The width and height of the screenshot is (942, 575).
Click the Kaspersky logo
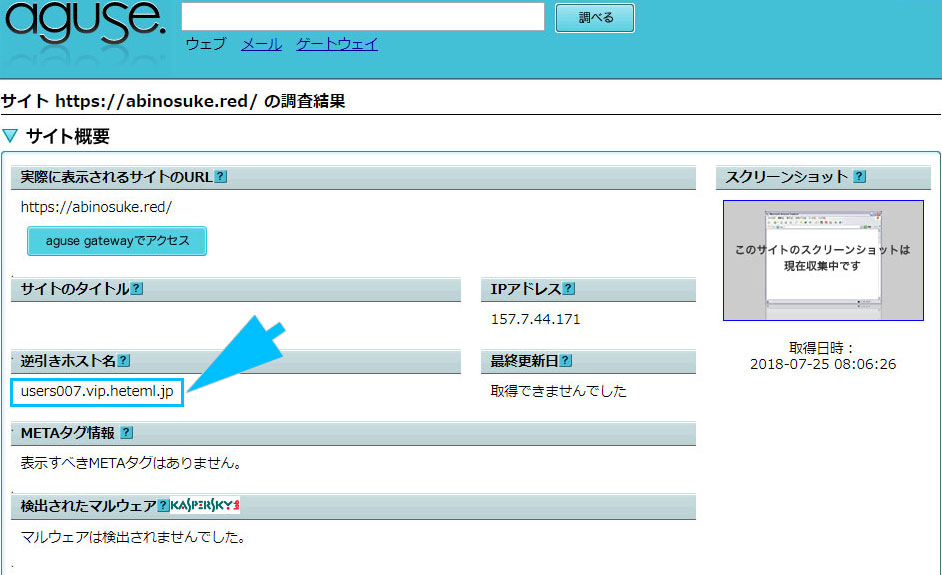tap(205, 506)
